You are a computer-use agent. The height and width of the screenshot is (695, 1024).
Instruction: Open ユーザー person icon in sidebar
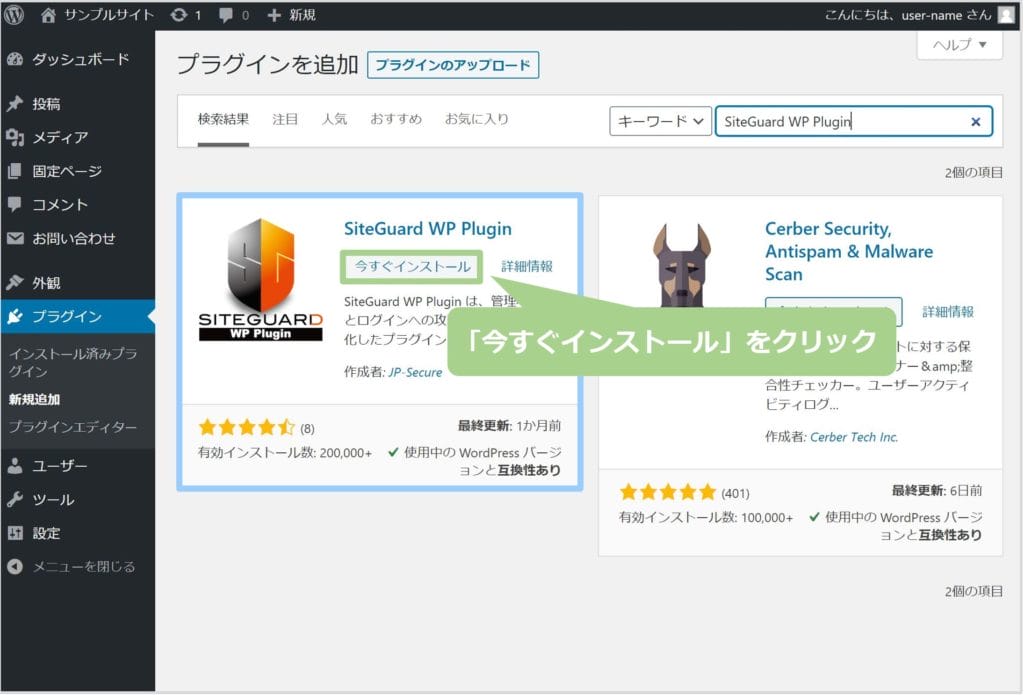click(x=15, y=466)
